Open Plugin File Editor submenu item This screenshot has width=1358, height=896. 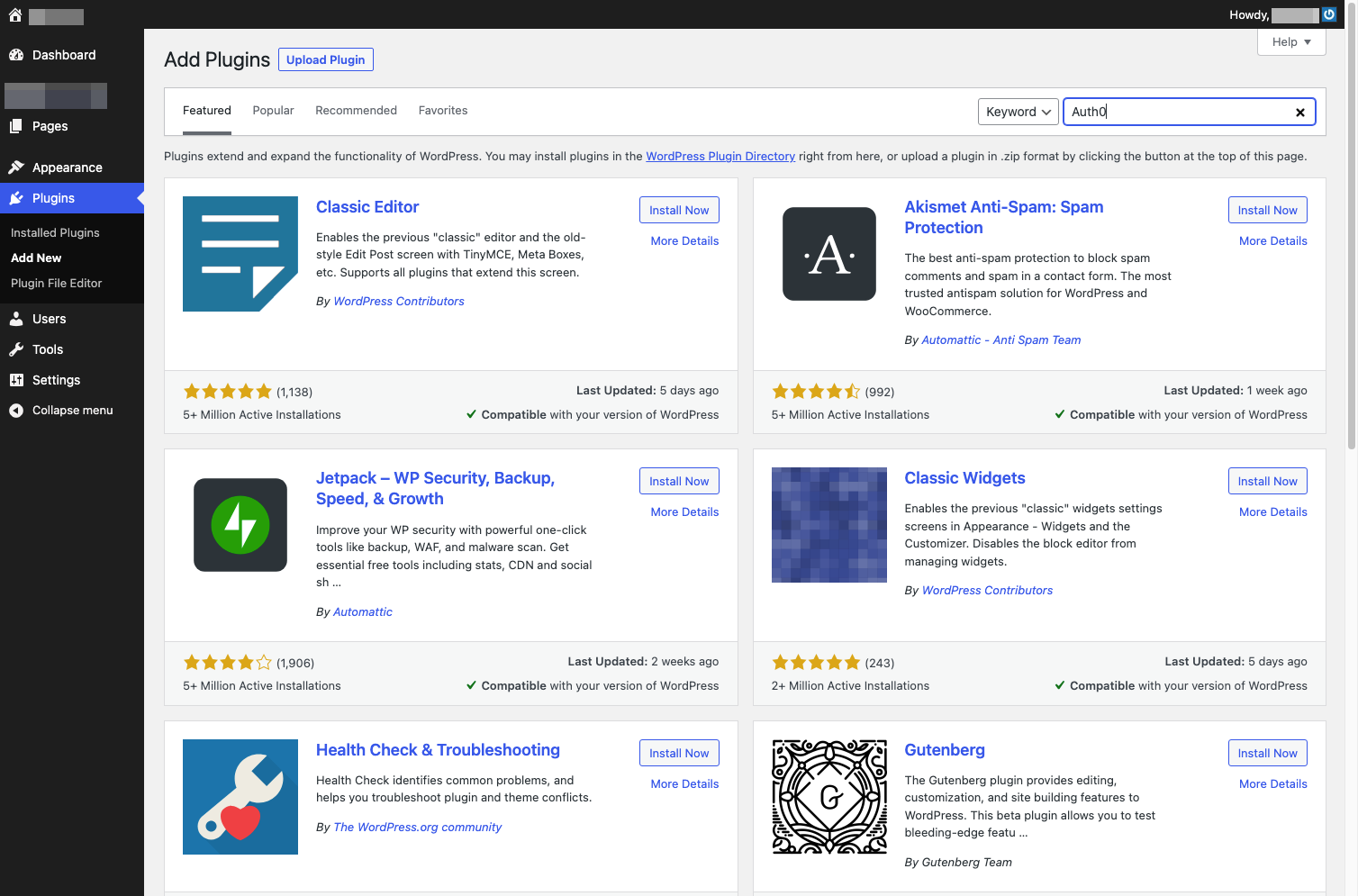(56, 283)
